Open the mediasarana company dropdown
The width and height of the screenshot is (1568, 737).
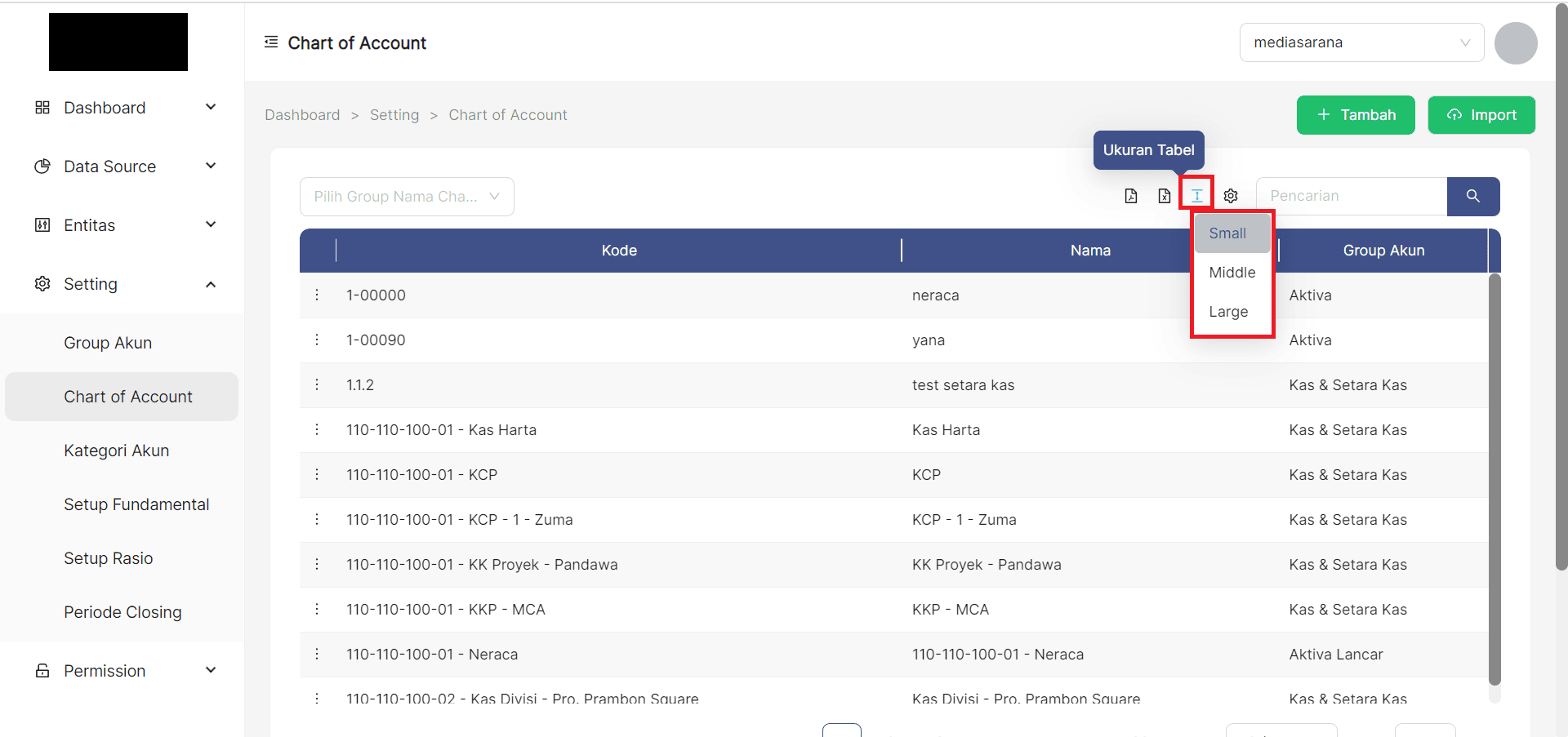click(x=1361, y=42)
